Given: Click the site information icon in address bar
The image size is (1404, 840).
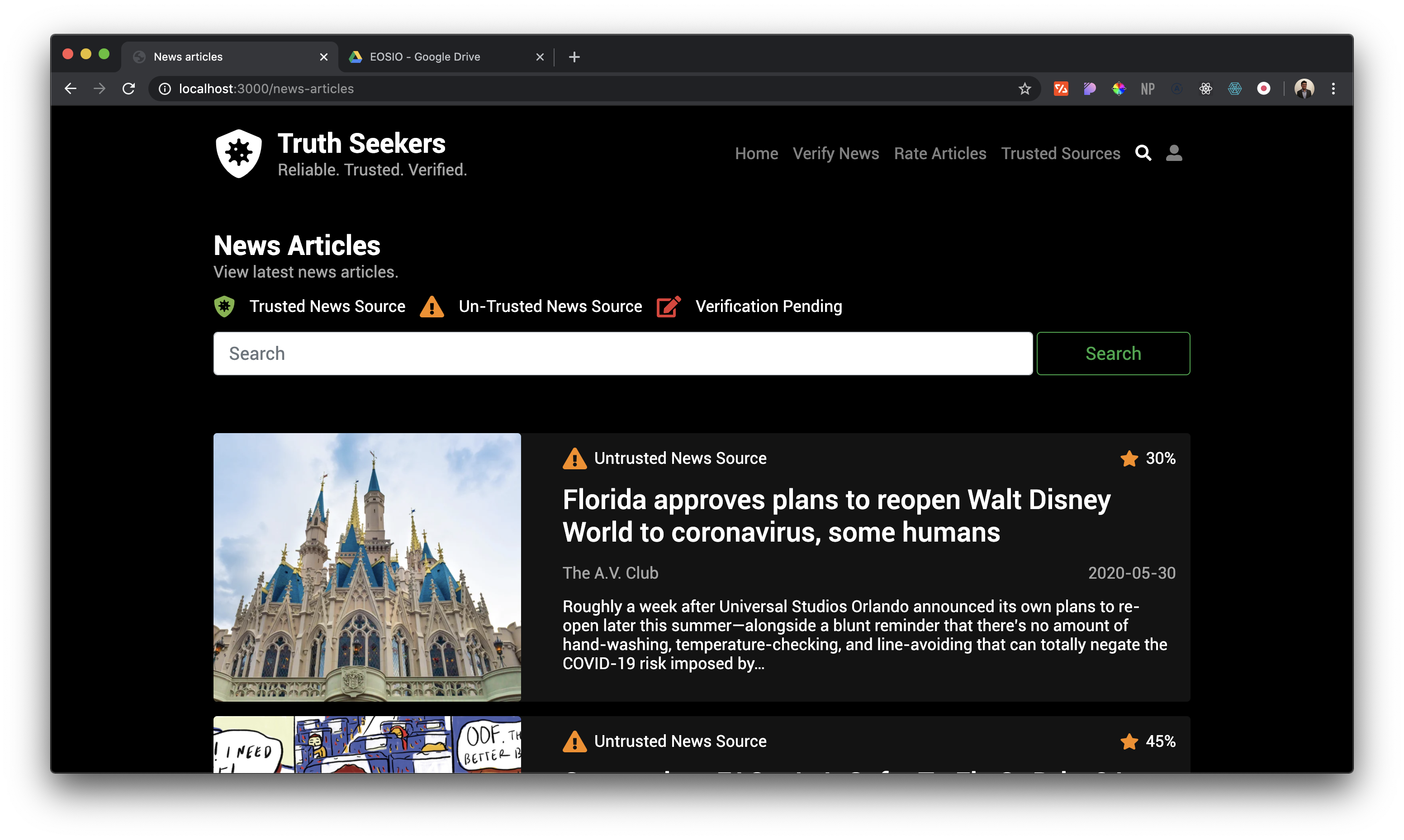Looking at the screenshot, I should coord(164,89).
